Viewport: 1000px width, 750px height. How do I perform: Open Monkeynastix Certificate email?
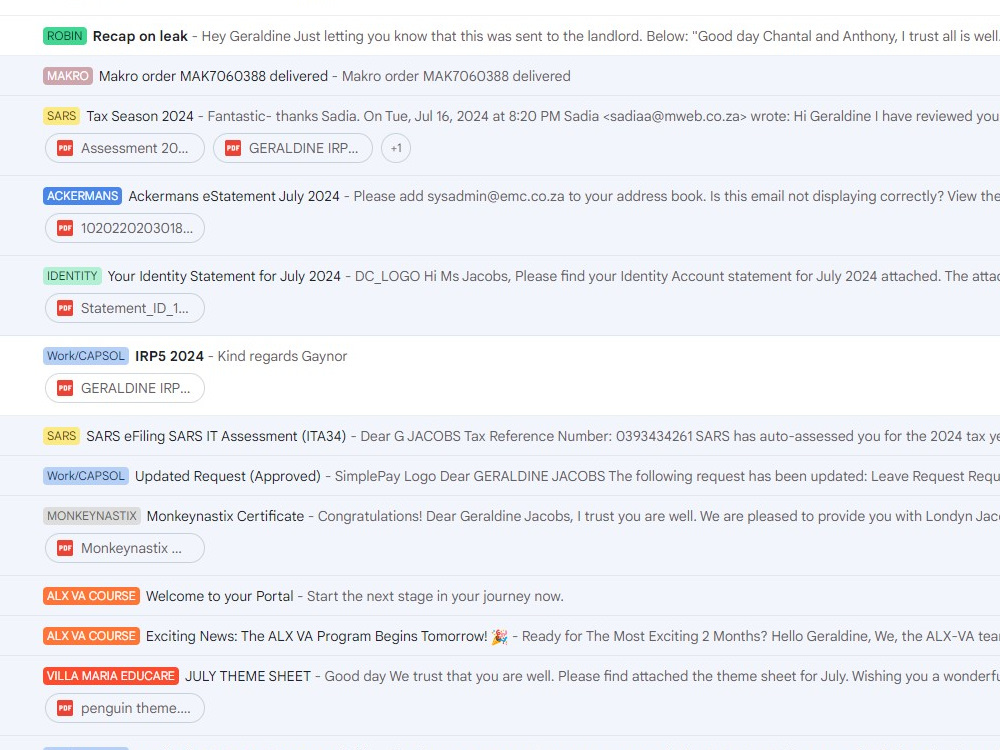click(x=225, y=516)
